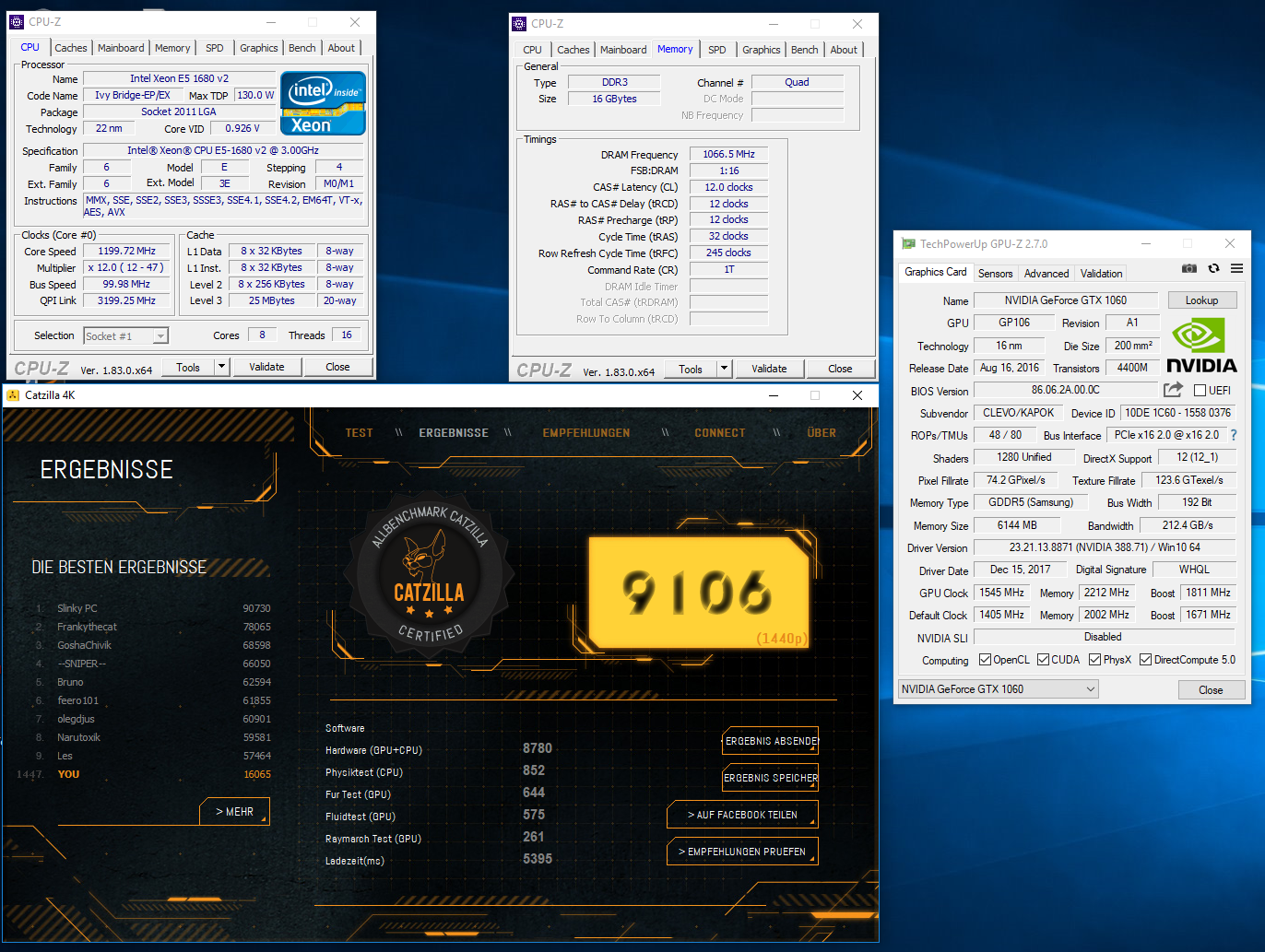
Task: Click the NVIDIA logo in GPU-Z
Action: click(x=1201, y=346)
